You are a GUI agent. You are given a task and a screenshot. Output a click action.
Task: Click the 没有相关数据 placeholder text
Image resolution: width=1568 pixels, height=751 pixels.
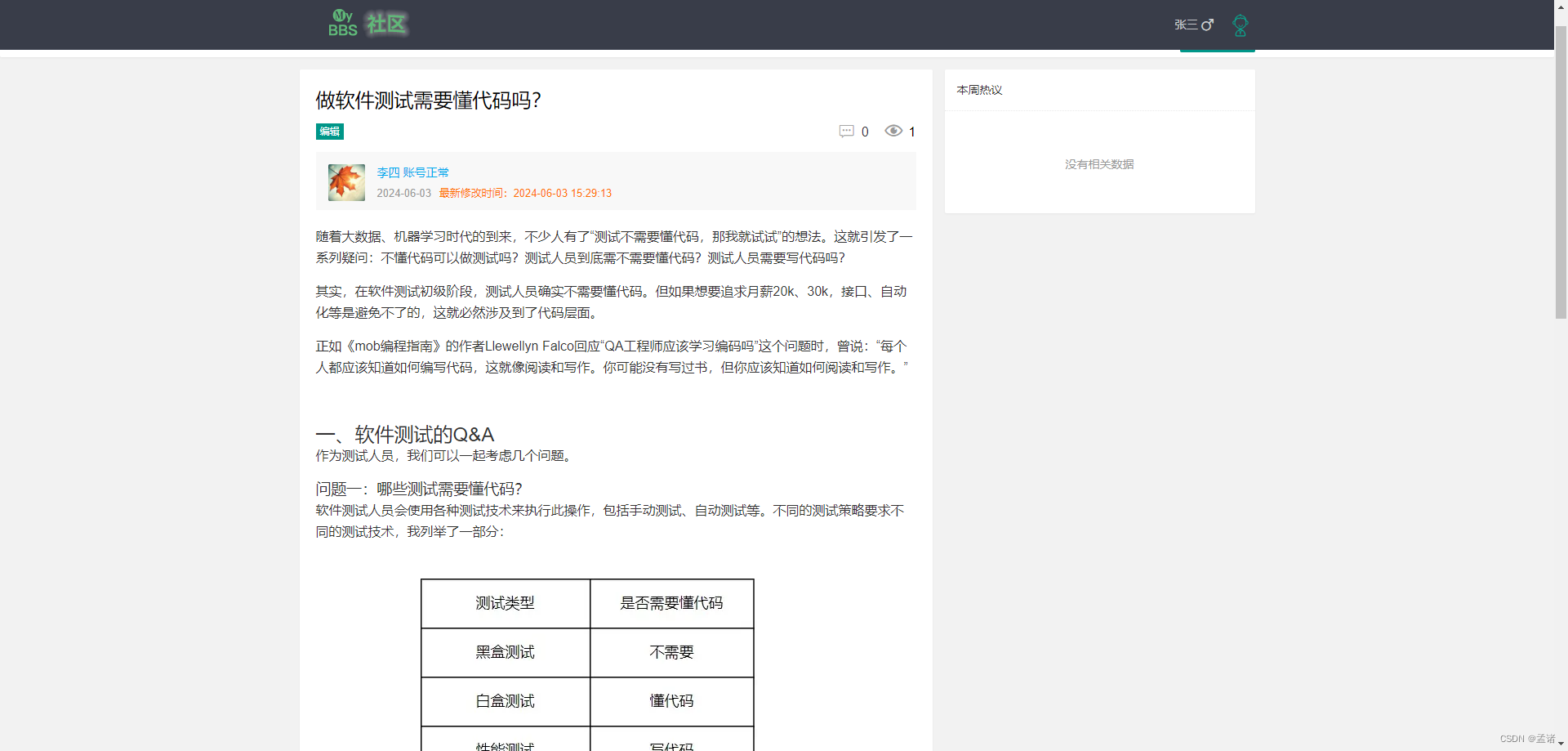click(x=1100, y=163)
